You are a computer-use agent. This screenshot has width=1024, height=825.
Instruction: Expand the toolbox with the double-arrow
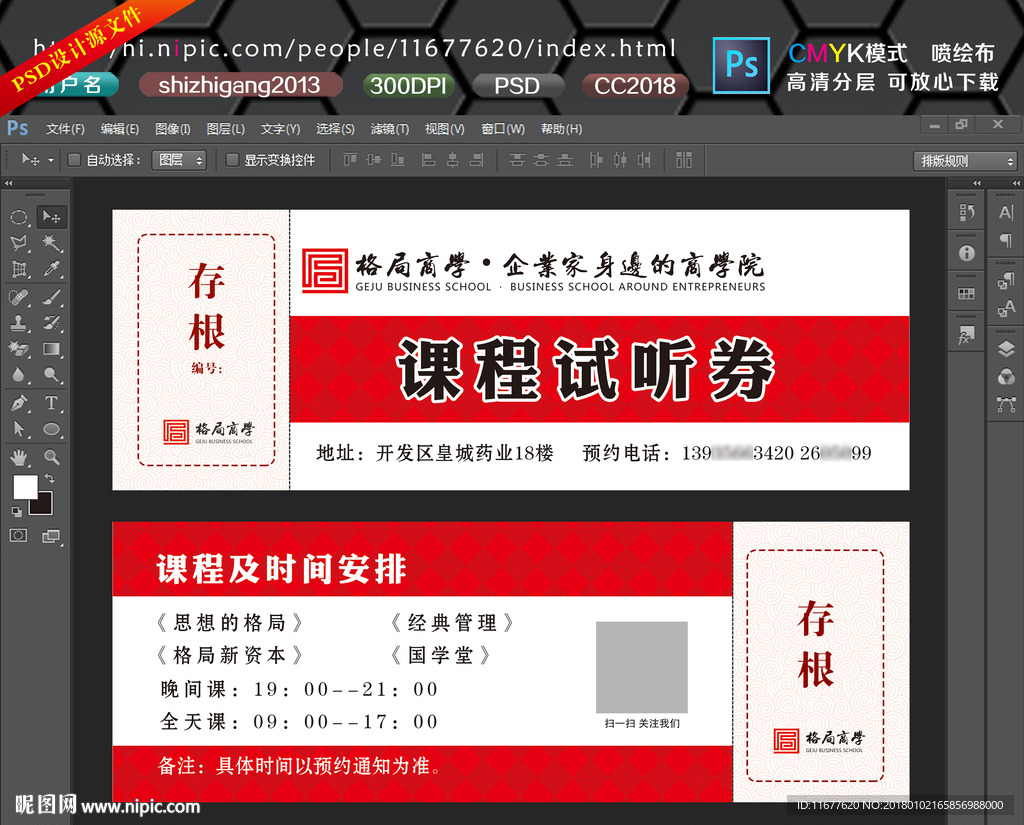point(8,184)
